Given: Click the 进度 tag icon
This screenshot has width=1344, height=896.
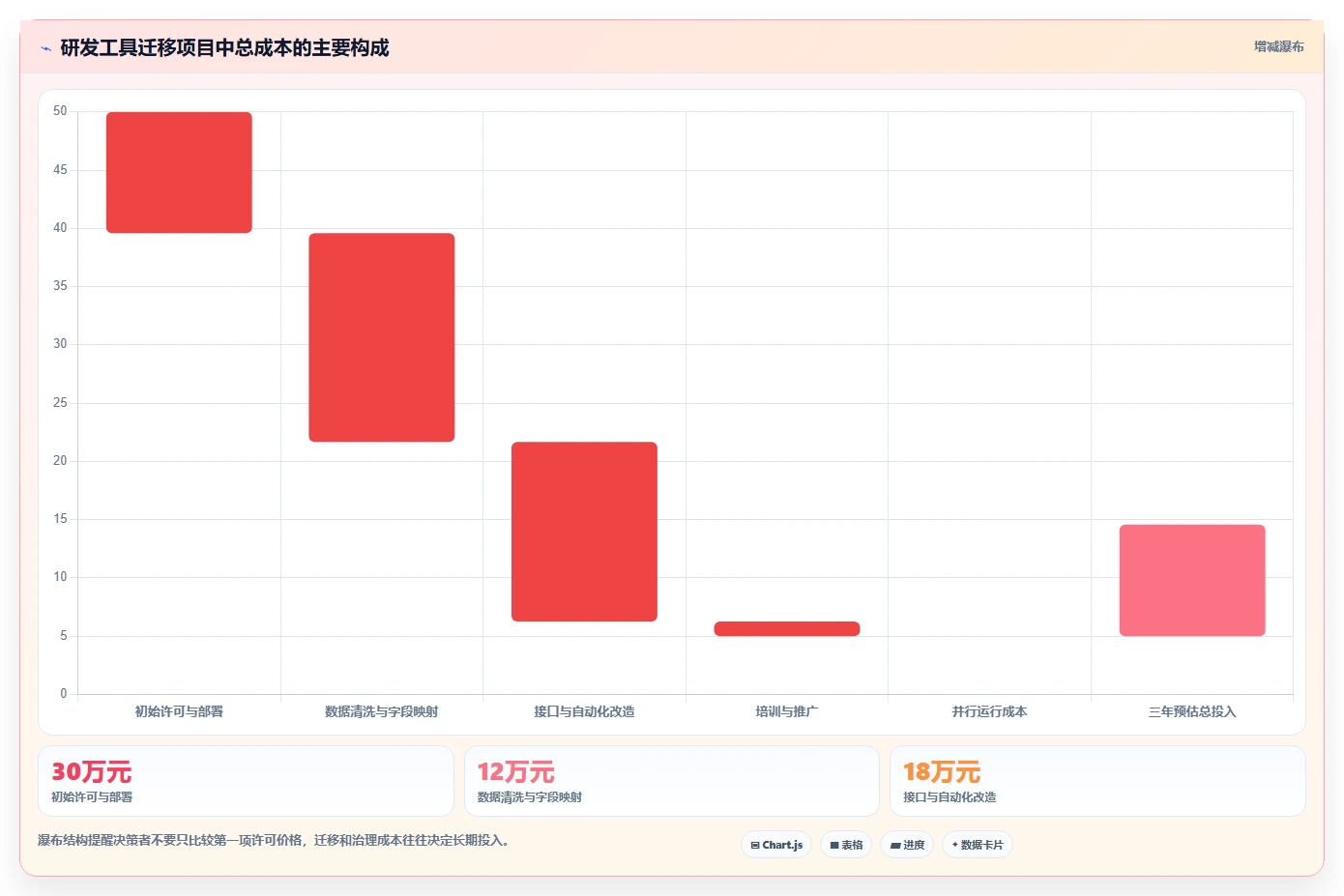Looking at the screenshot, I should click(x=895, y=845).
